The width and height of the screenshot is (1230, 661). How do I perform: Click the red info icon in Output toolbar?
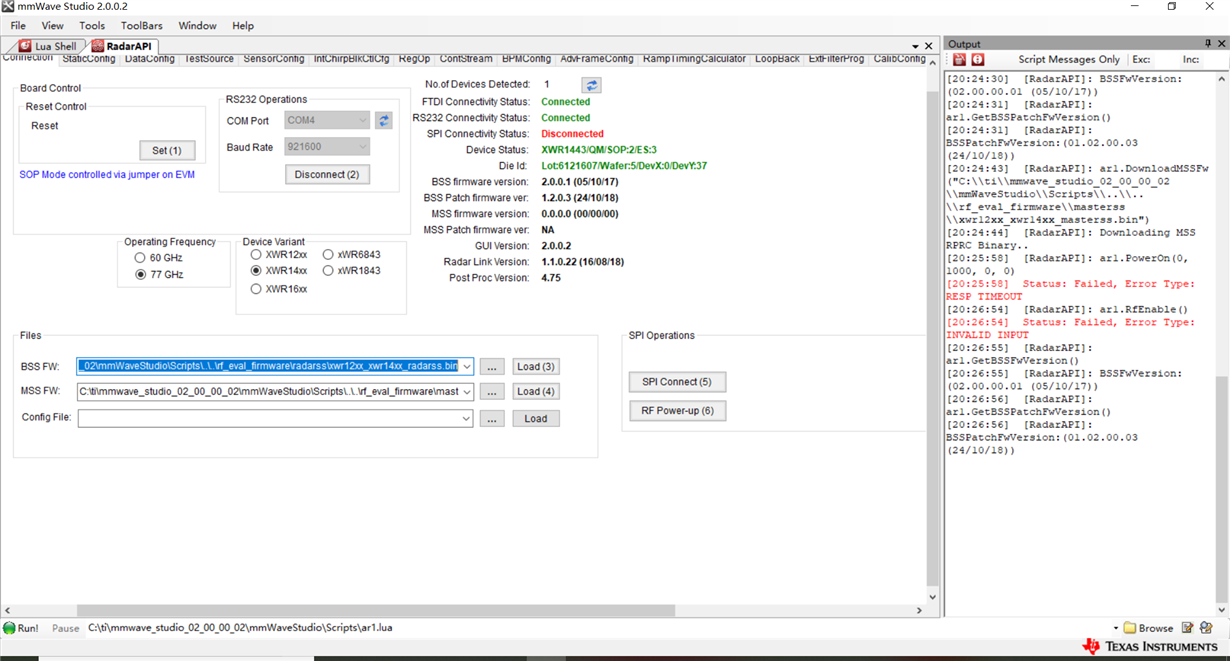(x=978, y=60)
